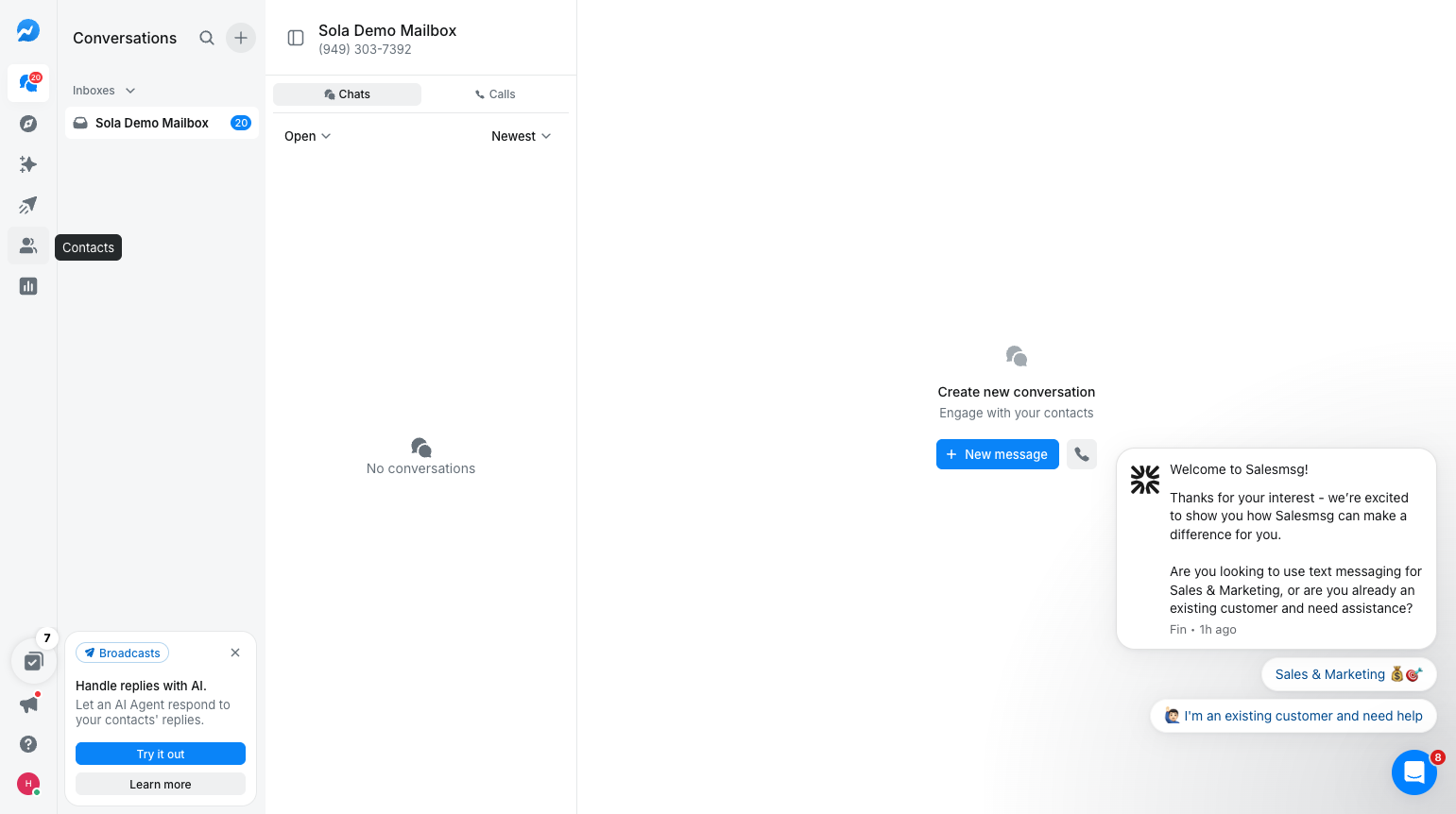
Task: Search conversations with the magnifier icon
Action: click(207, 38)
